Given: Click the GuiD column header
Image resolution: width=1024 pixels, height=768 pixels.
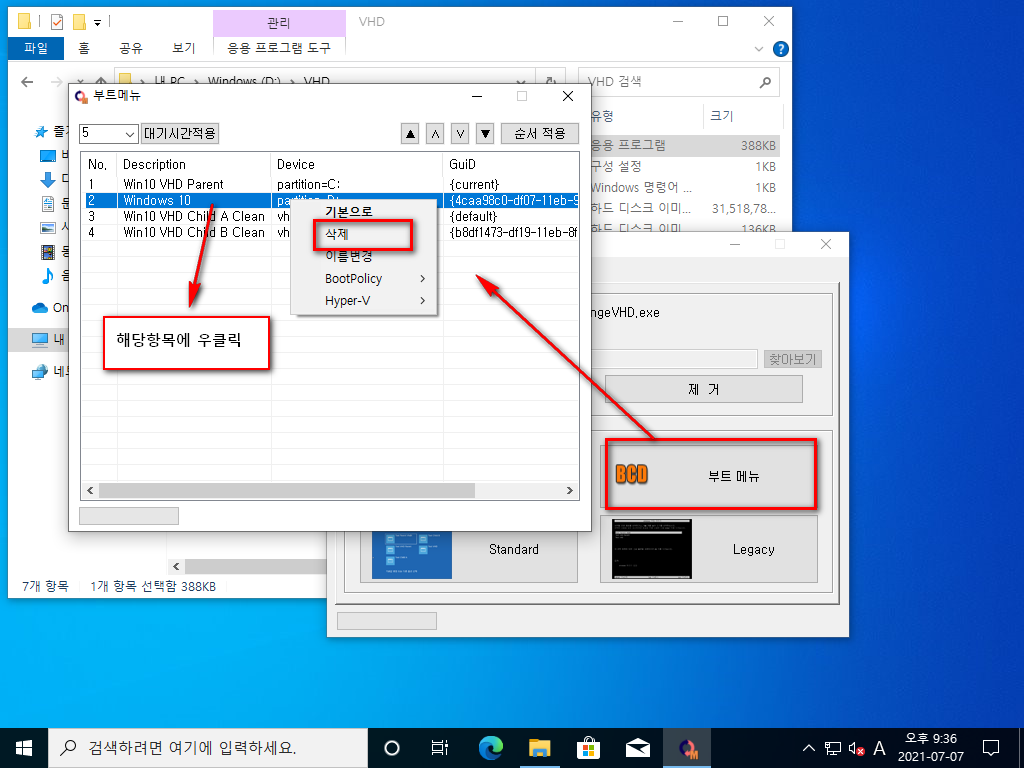Looking at the screenshot, I should (511, 165).
